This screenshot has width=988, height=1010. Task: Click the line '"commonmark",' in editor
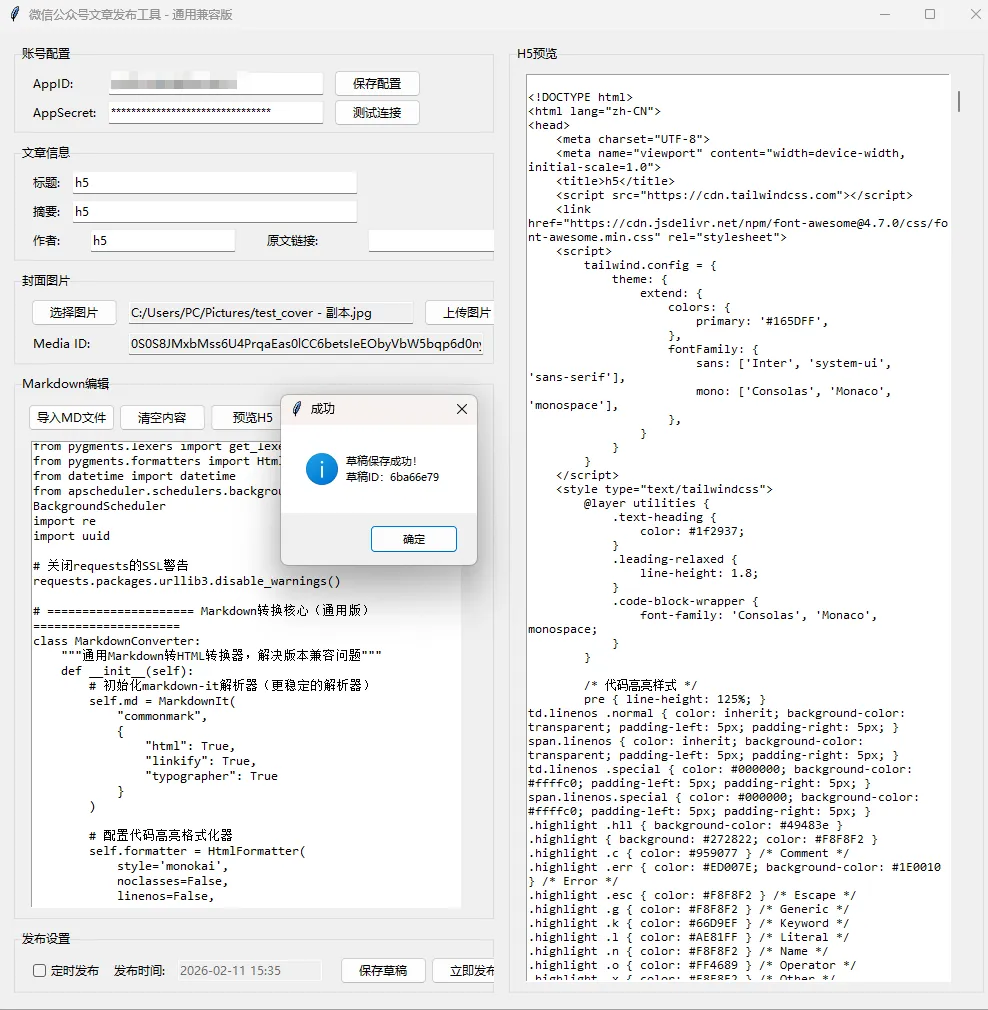(x=162, y=716)
